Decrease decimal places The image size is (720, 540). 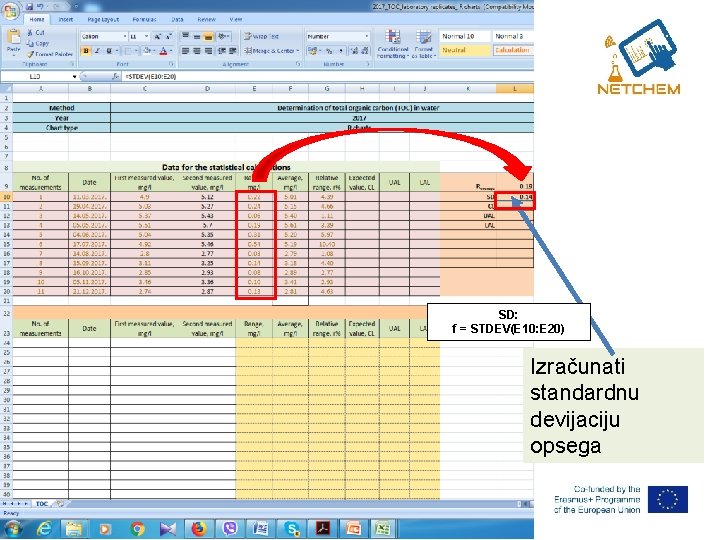tap(365, 51)
